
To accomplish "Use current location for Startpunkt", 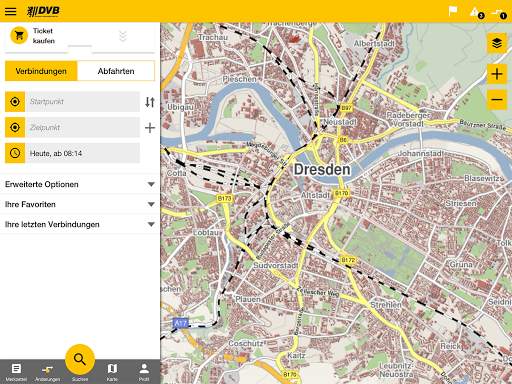I will click(x=15, y=101).
